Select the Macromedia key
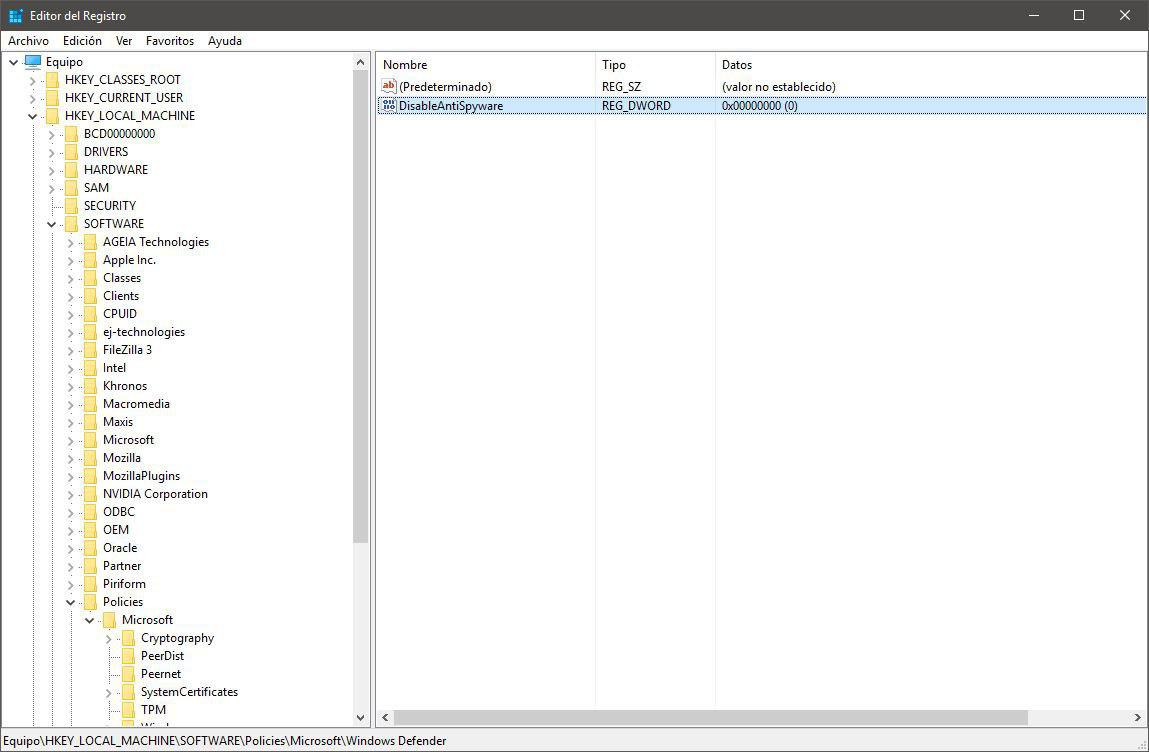The height and width of the screenshot is (752, 1149). [136, 404]
